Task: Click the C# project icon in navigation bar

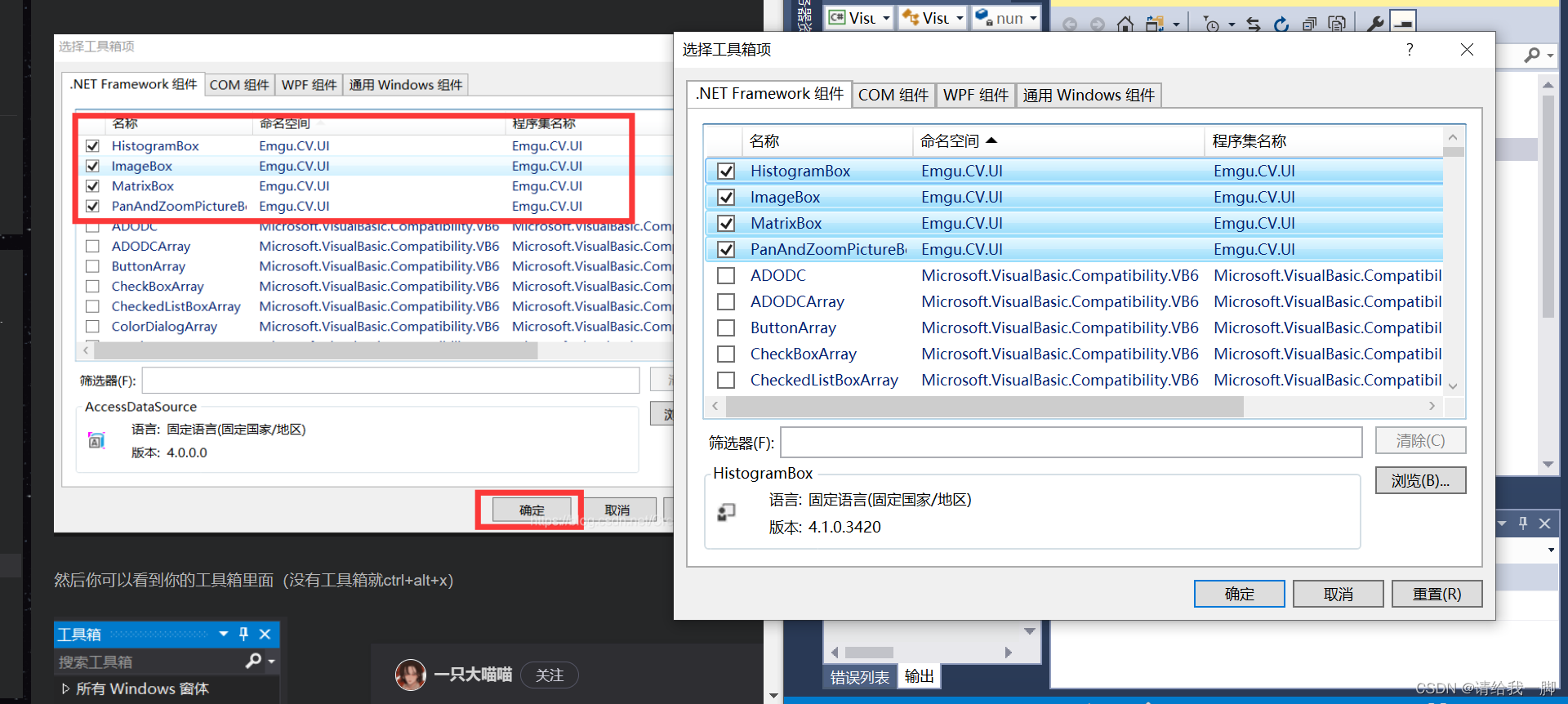Action: coord(836,17)
